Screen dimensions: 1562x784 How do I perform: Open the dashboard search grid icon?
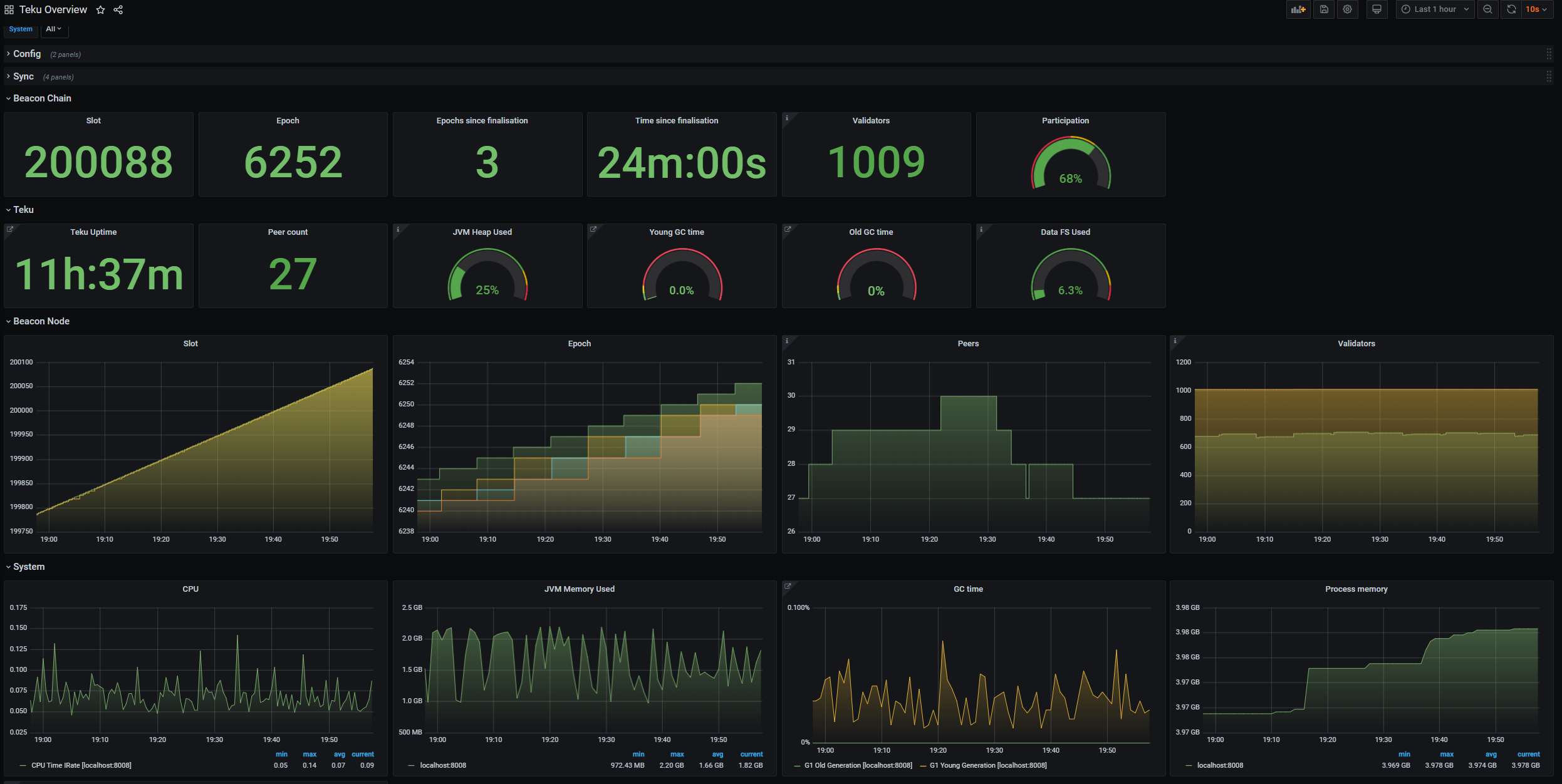[9, 10]
